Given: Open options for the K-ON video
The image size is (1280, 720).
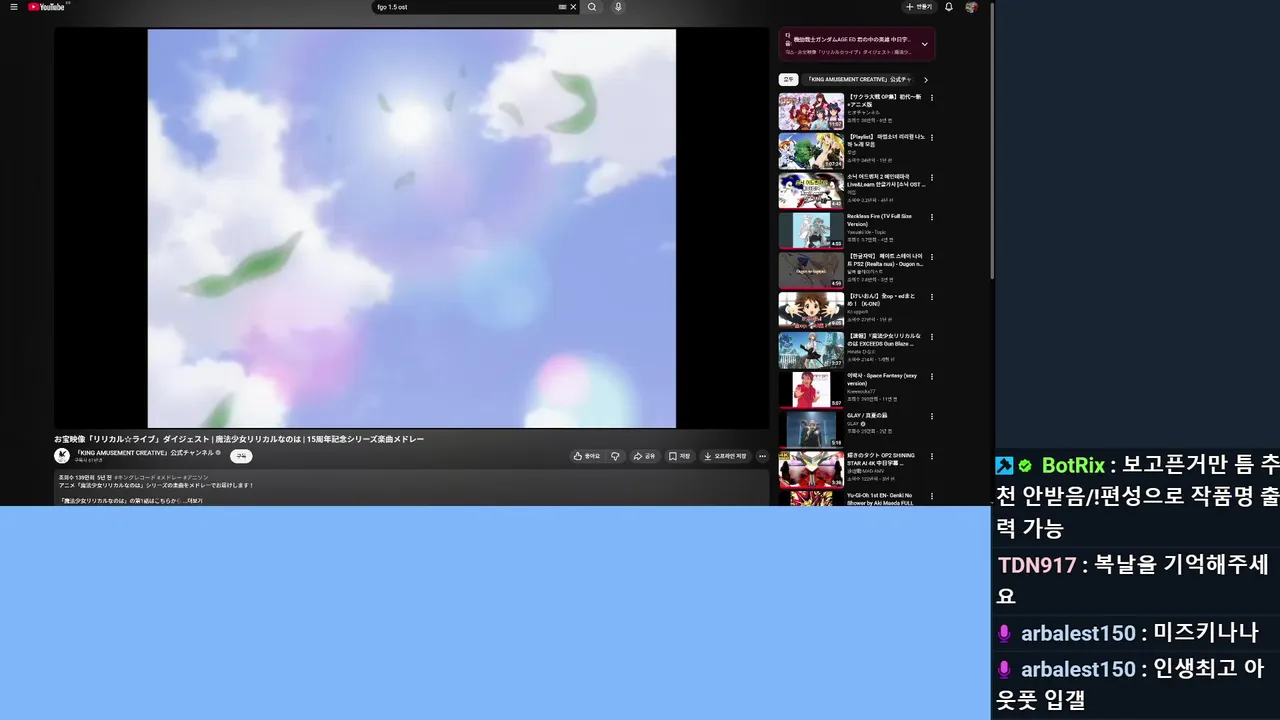Looking at the screenshot, I should pos(932,296).
